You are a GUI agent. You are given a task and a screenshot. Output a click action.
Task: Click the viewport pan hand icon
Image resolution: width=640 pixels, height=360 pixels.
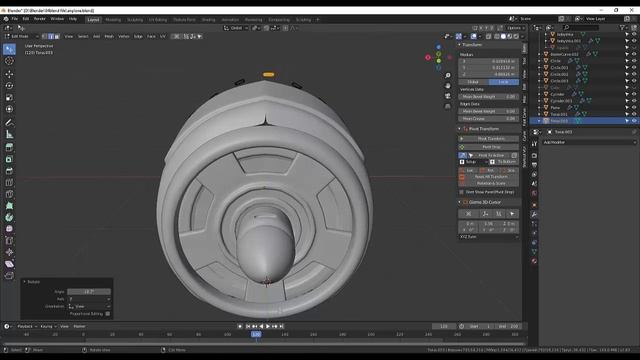[x=448, y=86]
